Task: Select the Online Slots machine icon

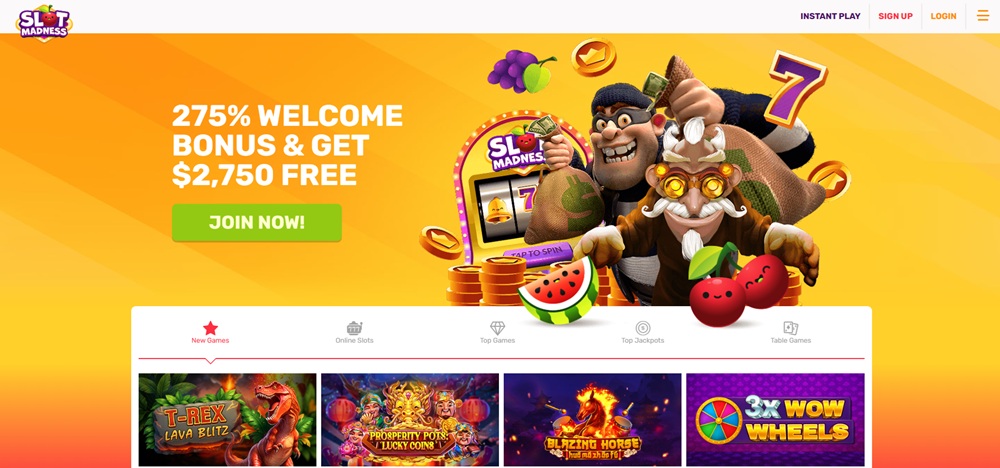Action: [x=355, y=328]
